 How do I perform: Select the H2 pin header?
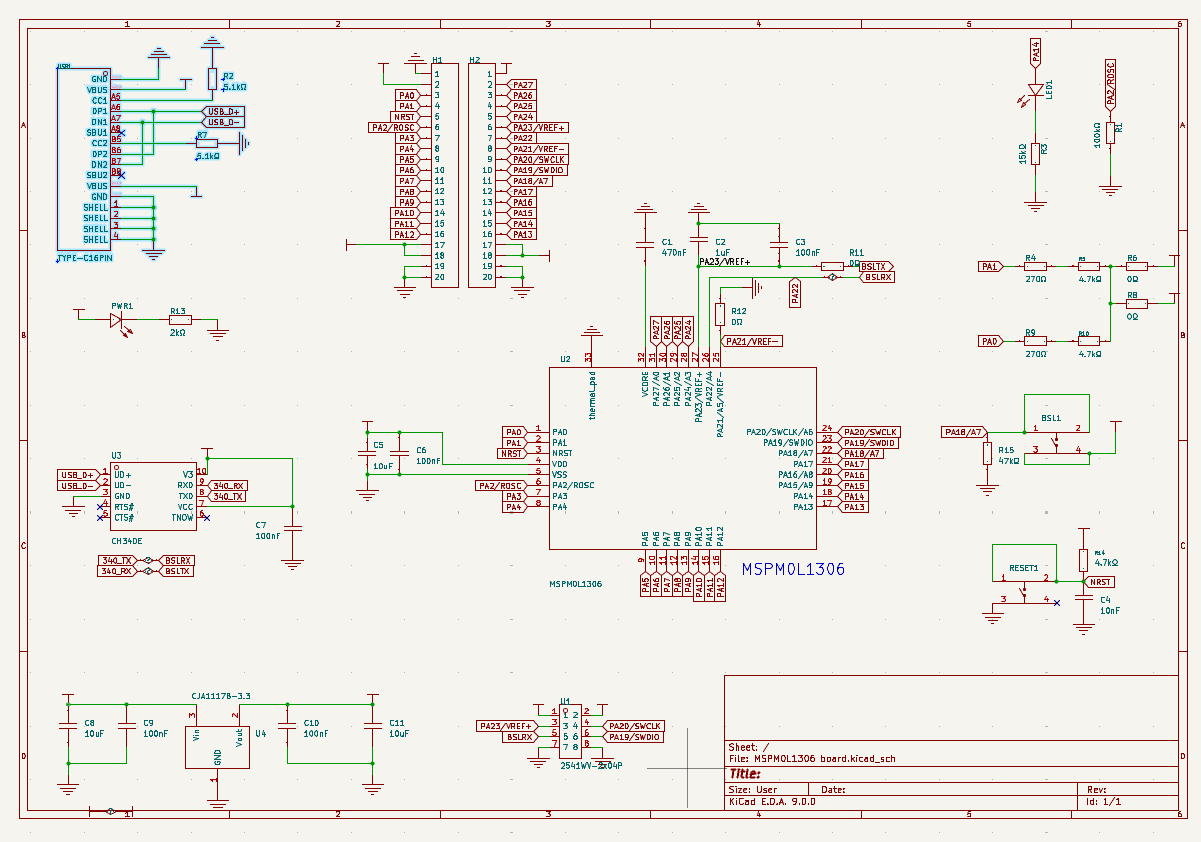tap(482, 175)
